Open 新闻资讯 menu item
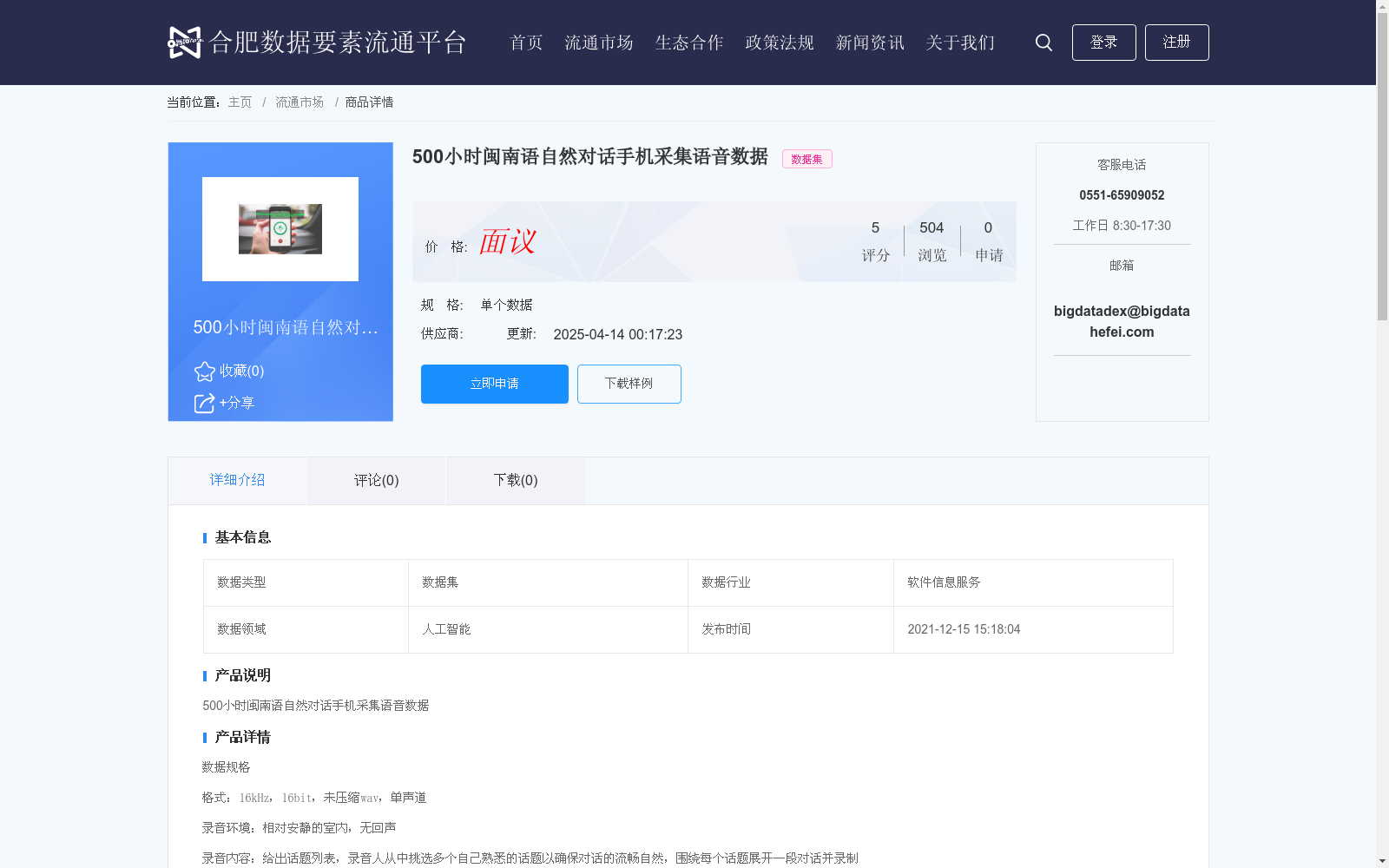The width and height of the screenshot is (1389, 868). coord(870,43)
